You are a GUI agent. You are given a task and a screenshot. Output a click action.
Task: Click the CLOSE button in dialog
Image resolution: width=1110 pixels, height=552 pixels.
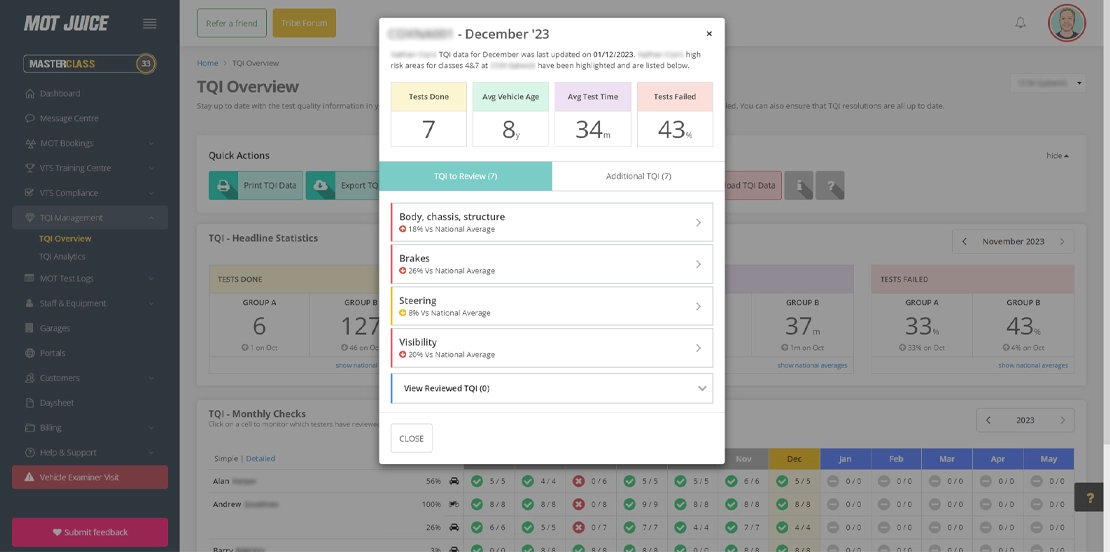coord(411,438)
